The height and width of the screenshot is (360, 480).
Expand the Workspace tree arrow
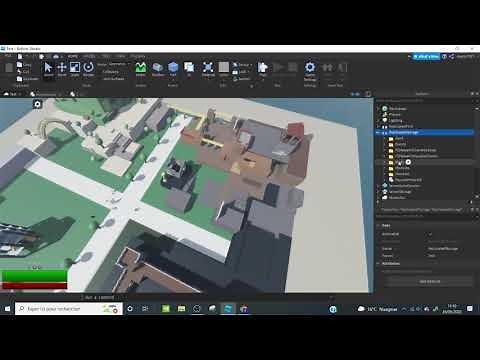click(x=378, y=109)
